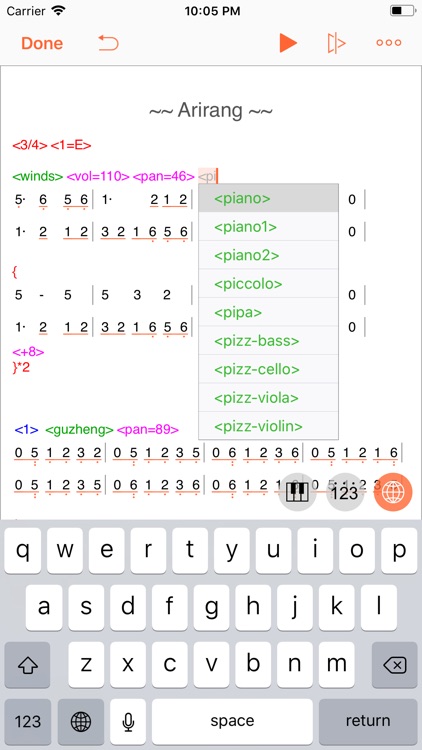Image resolution: width=422 pixels, height=750 pixels.
Task: Tap the <1=E> key tag
Action: (71, 145)
